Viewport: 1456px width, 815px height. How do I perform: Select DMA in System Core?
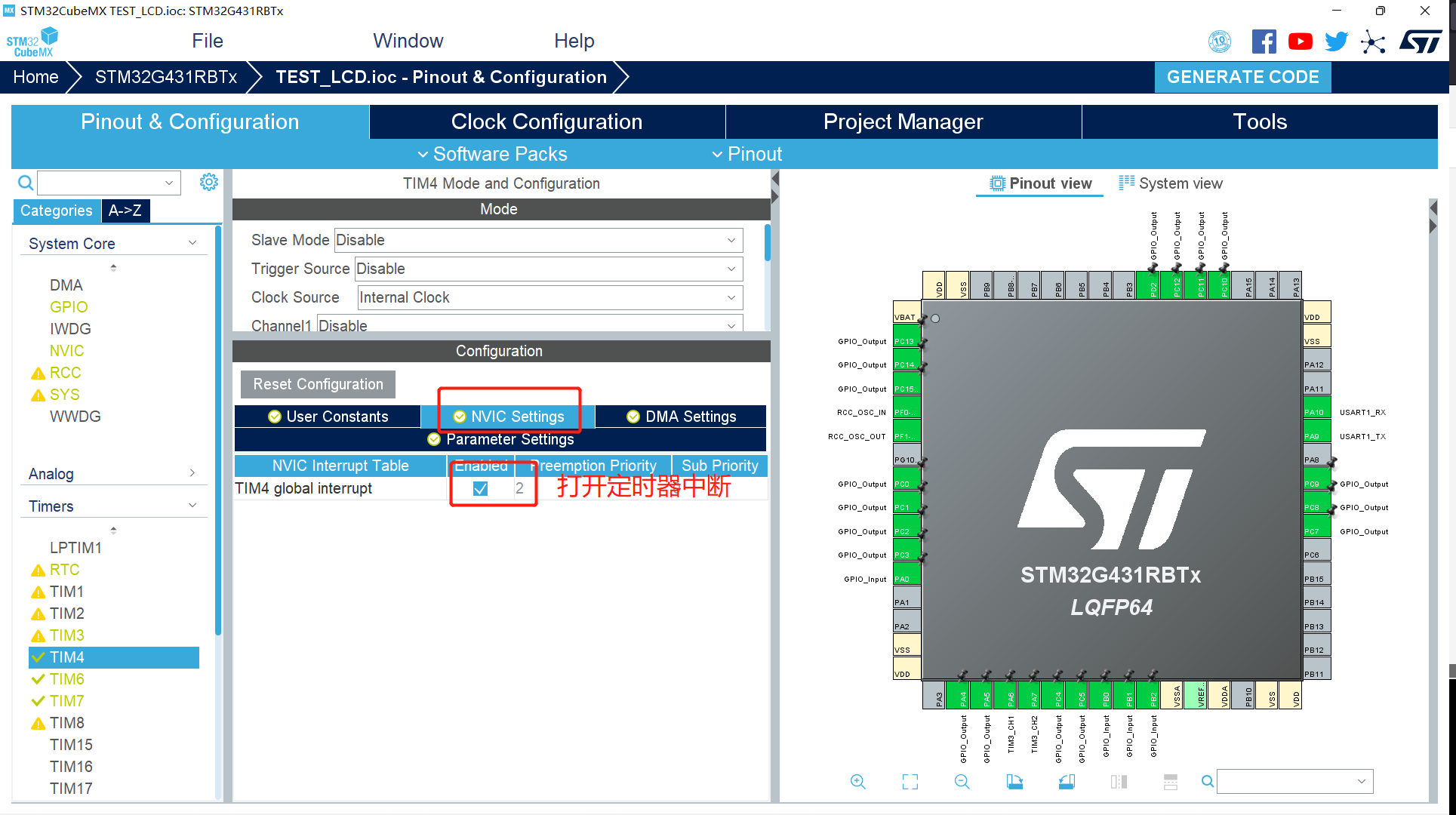66,285
